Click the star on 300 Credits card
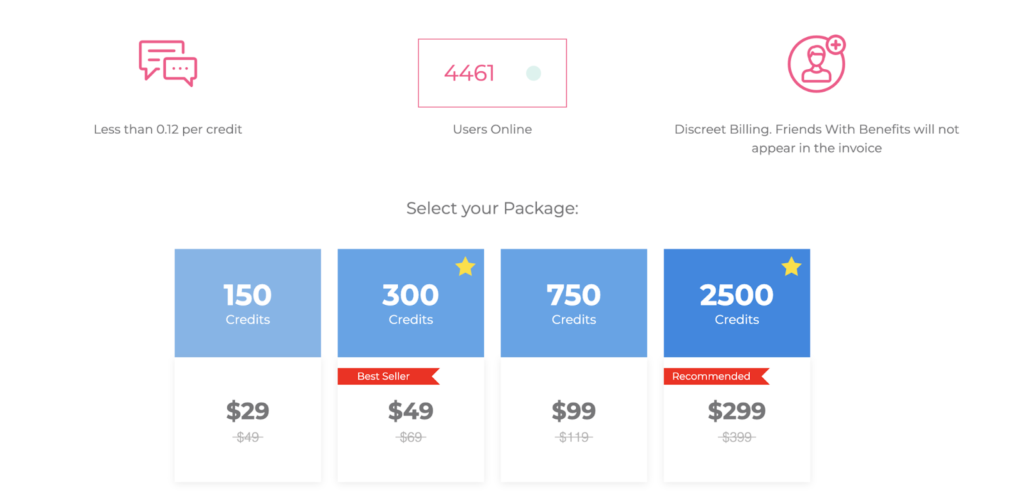 tap(465, 266)
